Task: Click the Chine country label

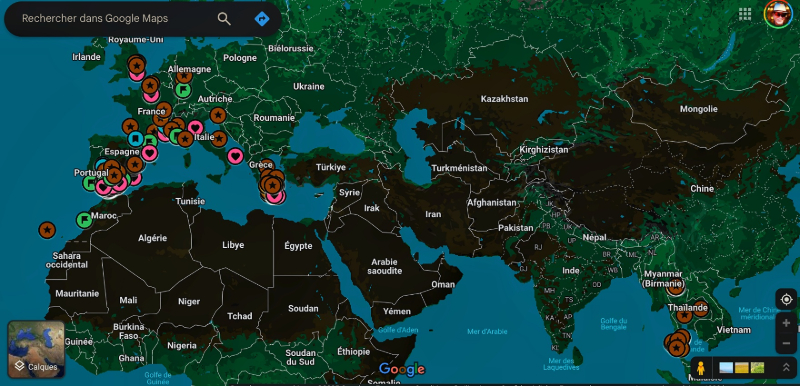Action: (x=702, y=189)
